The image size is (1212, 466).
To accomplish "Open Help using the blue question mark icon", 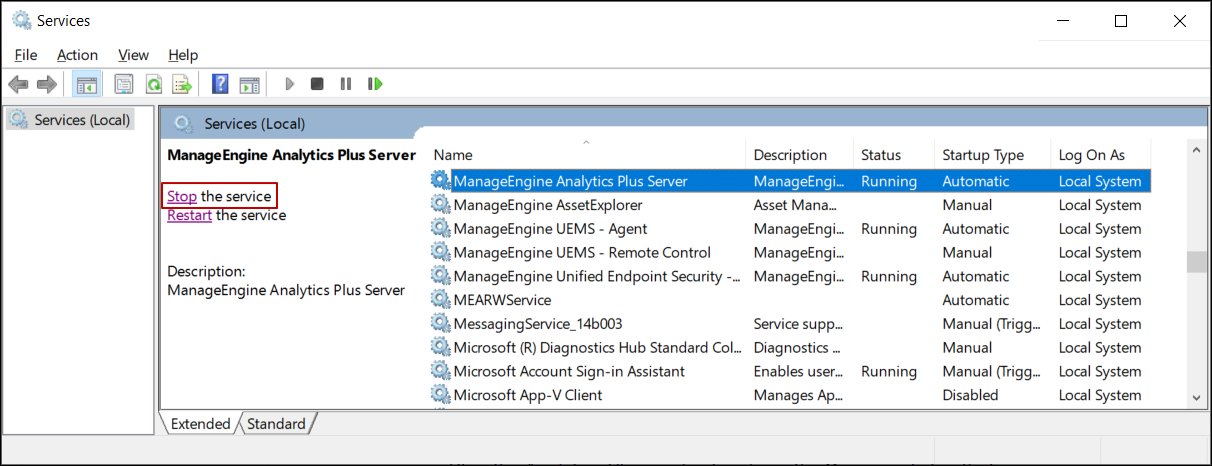I will pyautogui.click(x=220, y=84).
